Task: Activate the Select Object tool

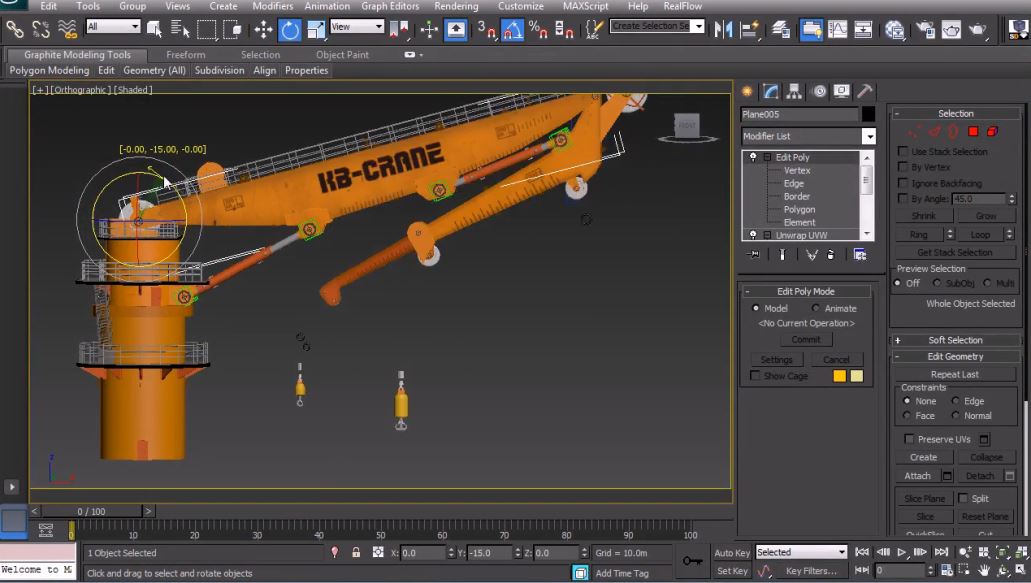Action: [154, 29]
